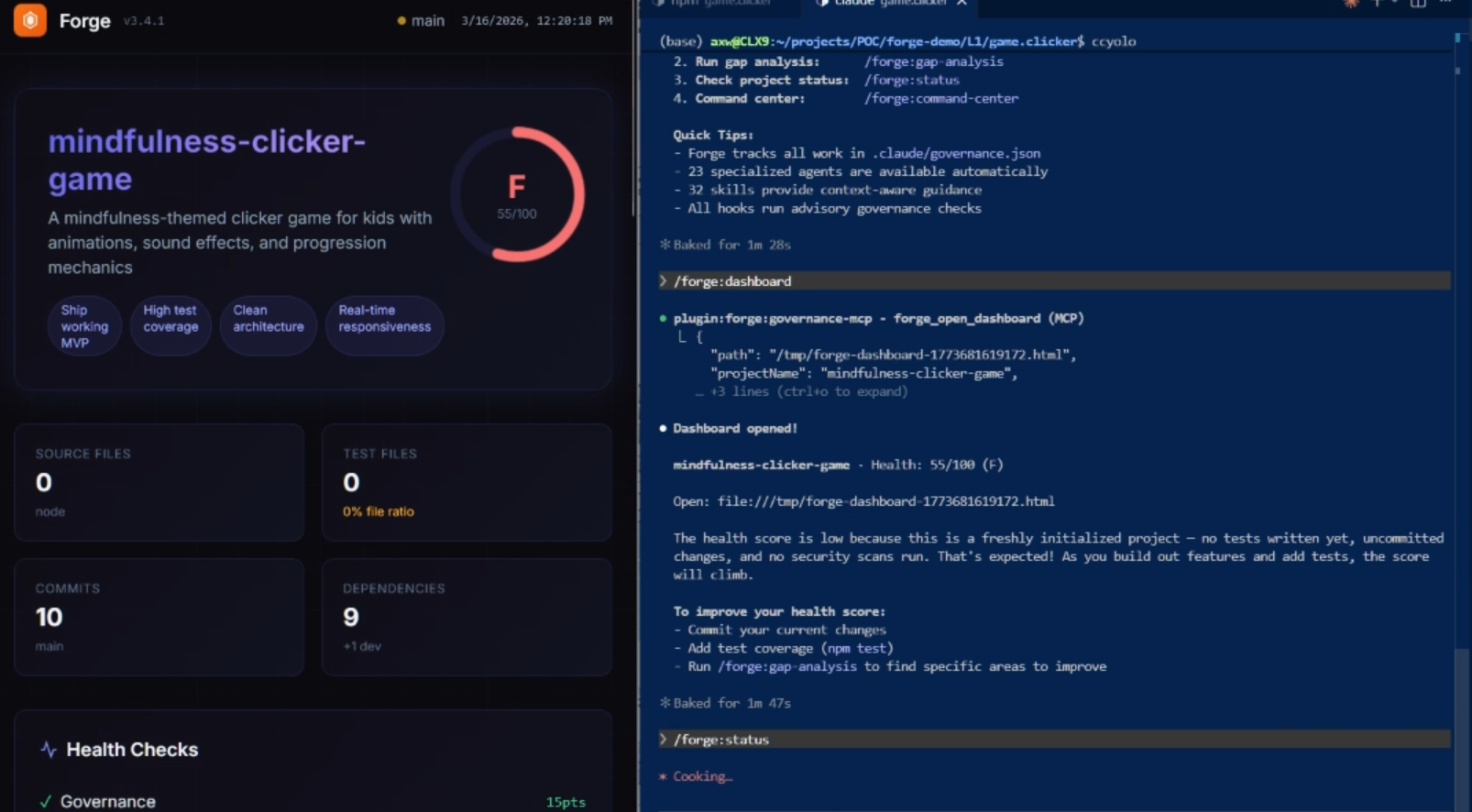Click the Governance 15pts score
Image resolution: width=1472 pixels, height=812 pixels.
566,802
